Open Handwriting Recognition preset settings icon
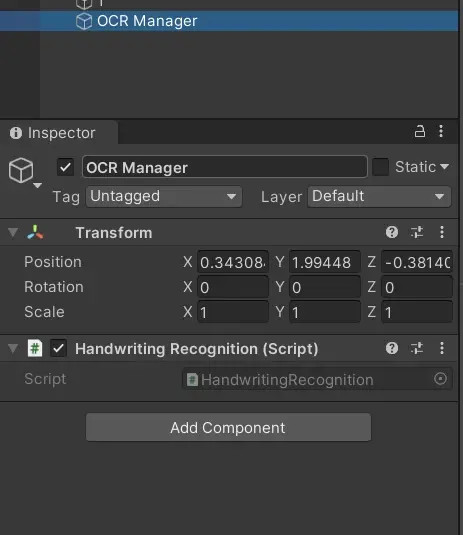Image resolution: width=463 pixels, height=535 pixels. (417, 348)
